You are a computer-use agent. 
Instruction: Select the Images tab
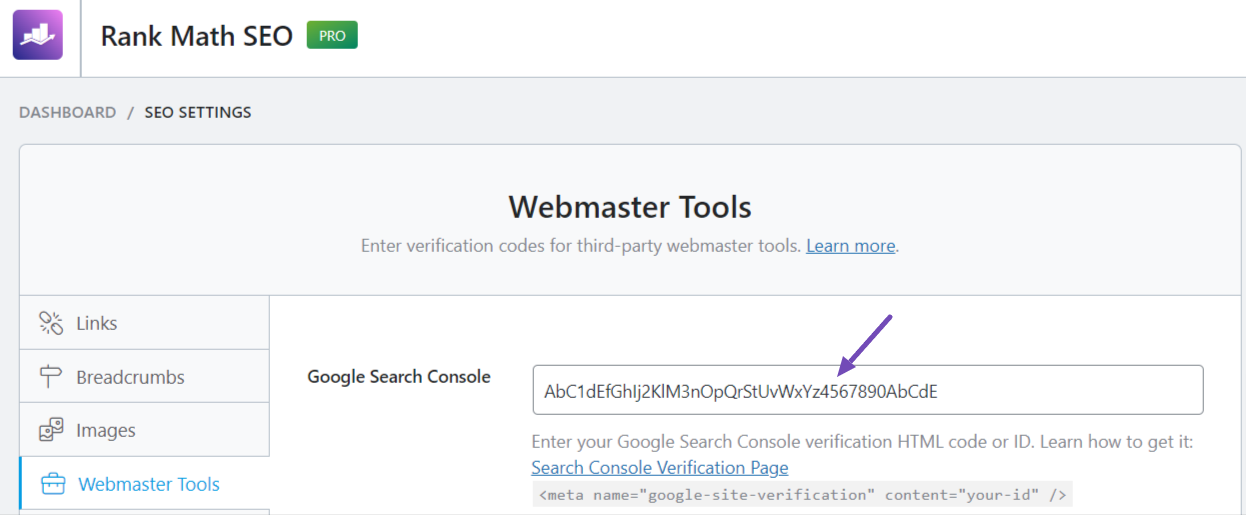tap(144, 430)
